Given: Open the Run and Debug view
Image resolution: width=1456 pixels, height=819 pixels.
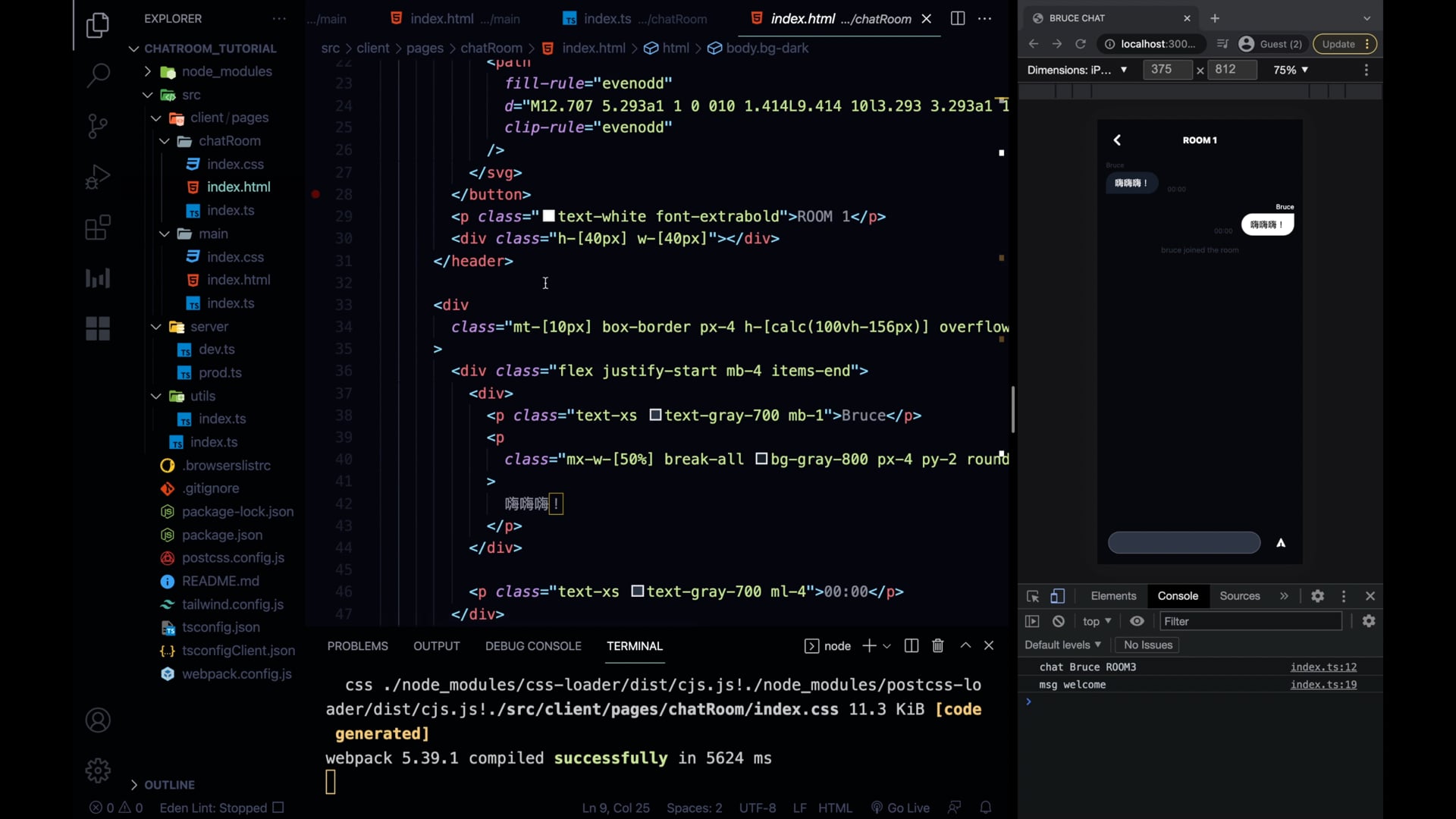Looking at the screenshot, I should pos(99,177).
